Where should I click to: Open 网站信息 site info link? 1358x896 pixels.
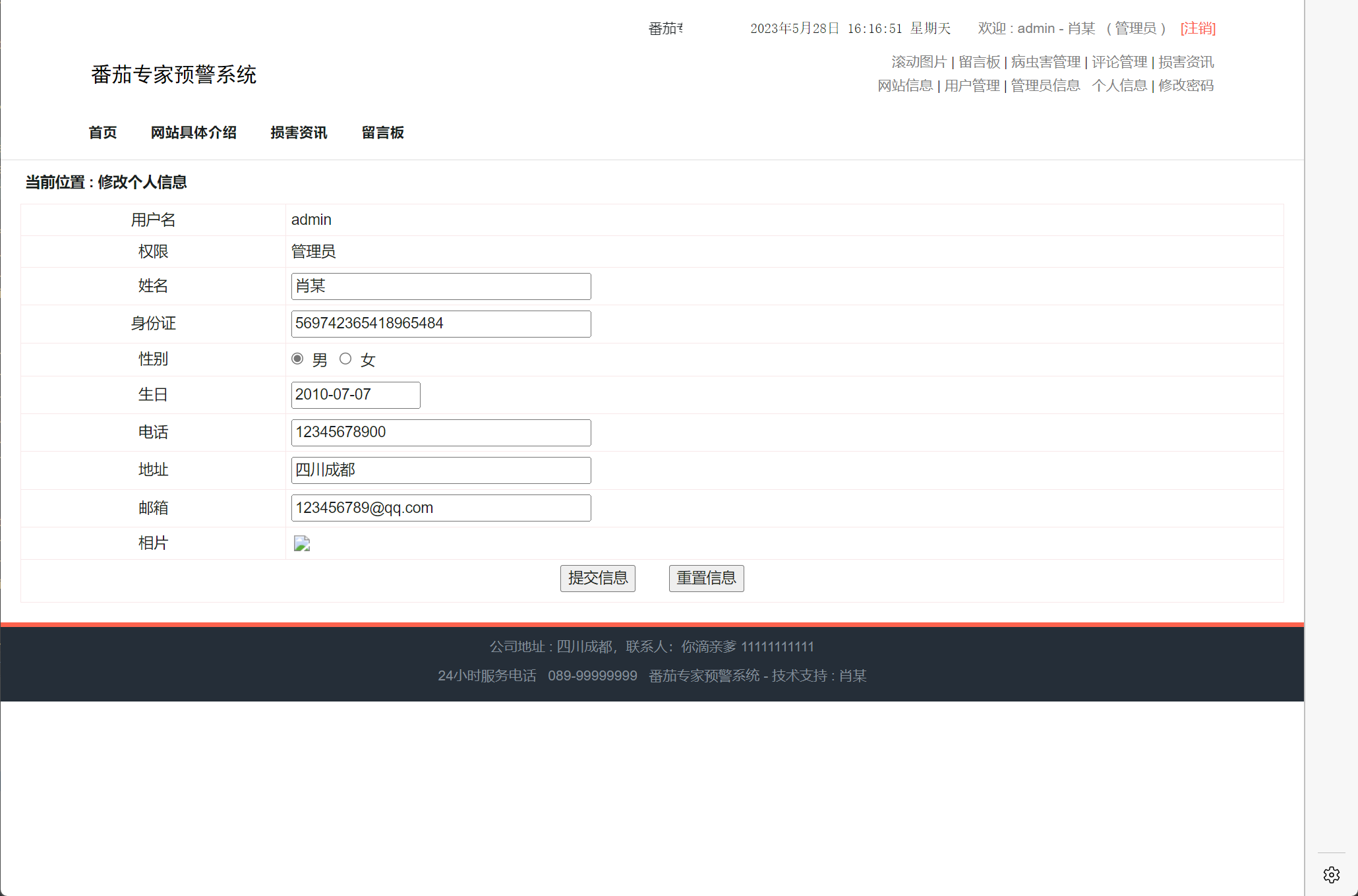pyautogui.click(x=904, y=85)
